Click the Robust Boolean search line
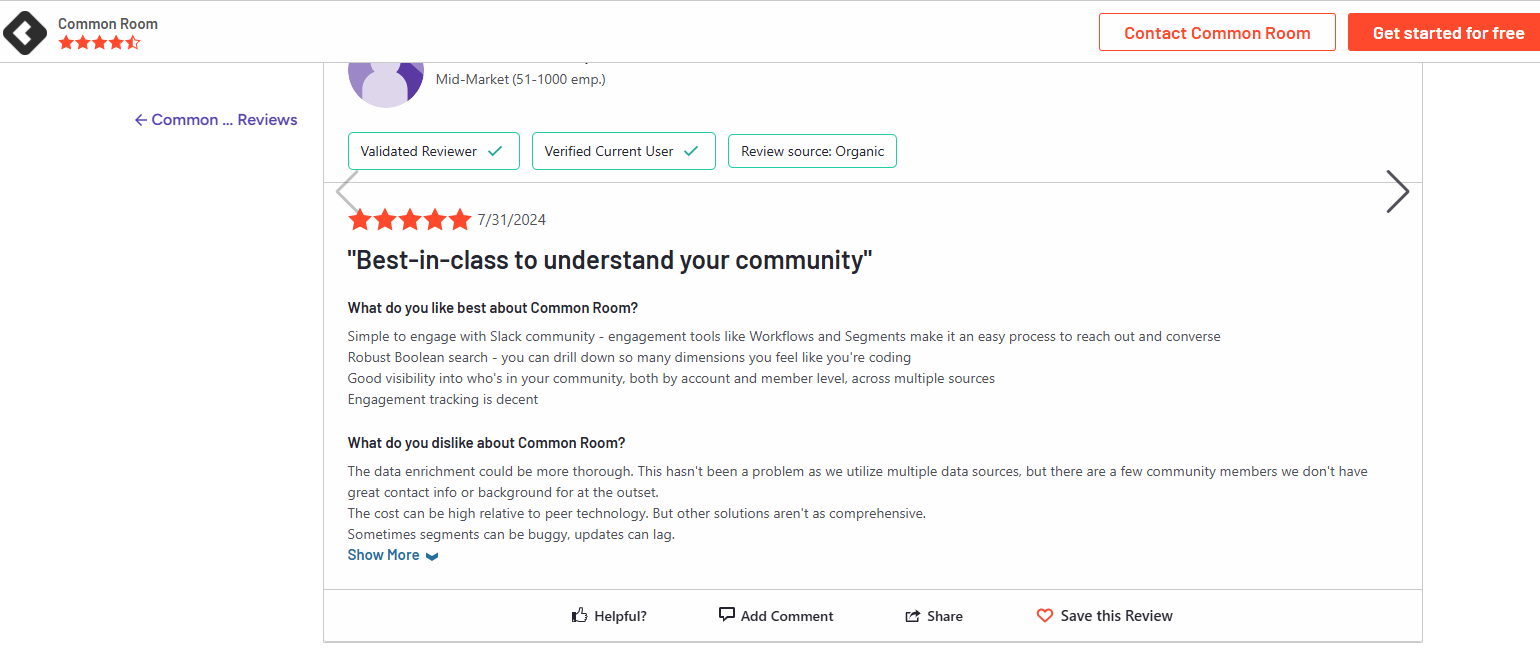 point(629,357)
